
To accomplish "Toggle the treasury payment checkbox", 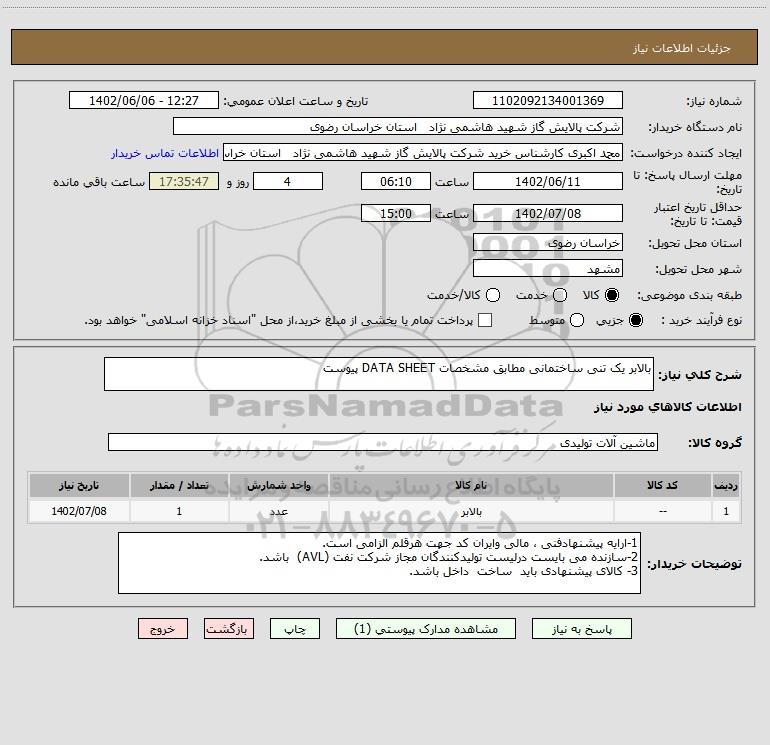I will click(485, 320).
